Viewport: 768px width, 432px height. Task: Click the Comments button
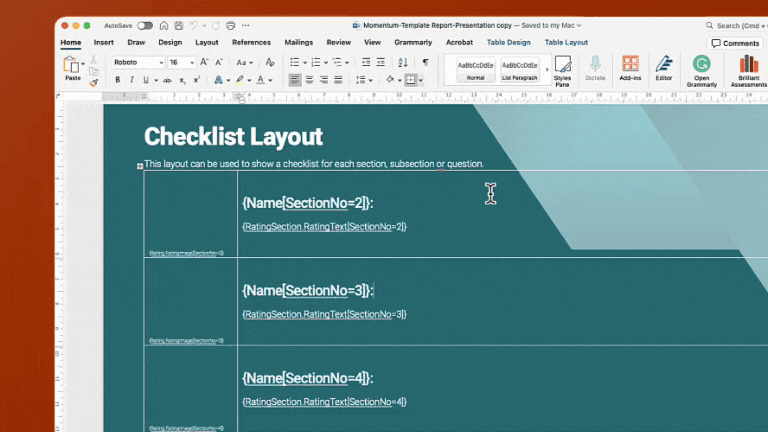pos(735,43)
